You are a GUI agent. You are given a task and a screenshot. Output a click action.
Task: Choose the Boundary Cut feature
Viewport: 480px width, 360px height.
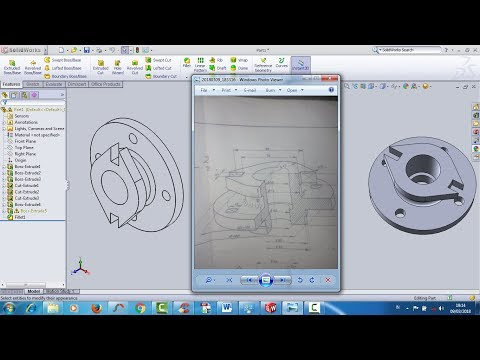(x=161, y=76)
